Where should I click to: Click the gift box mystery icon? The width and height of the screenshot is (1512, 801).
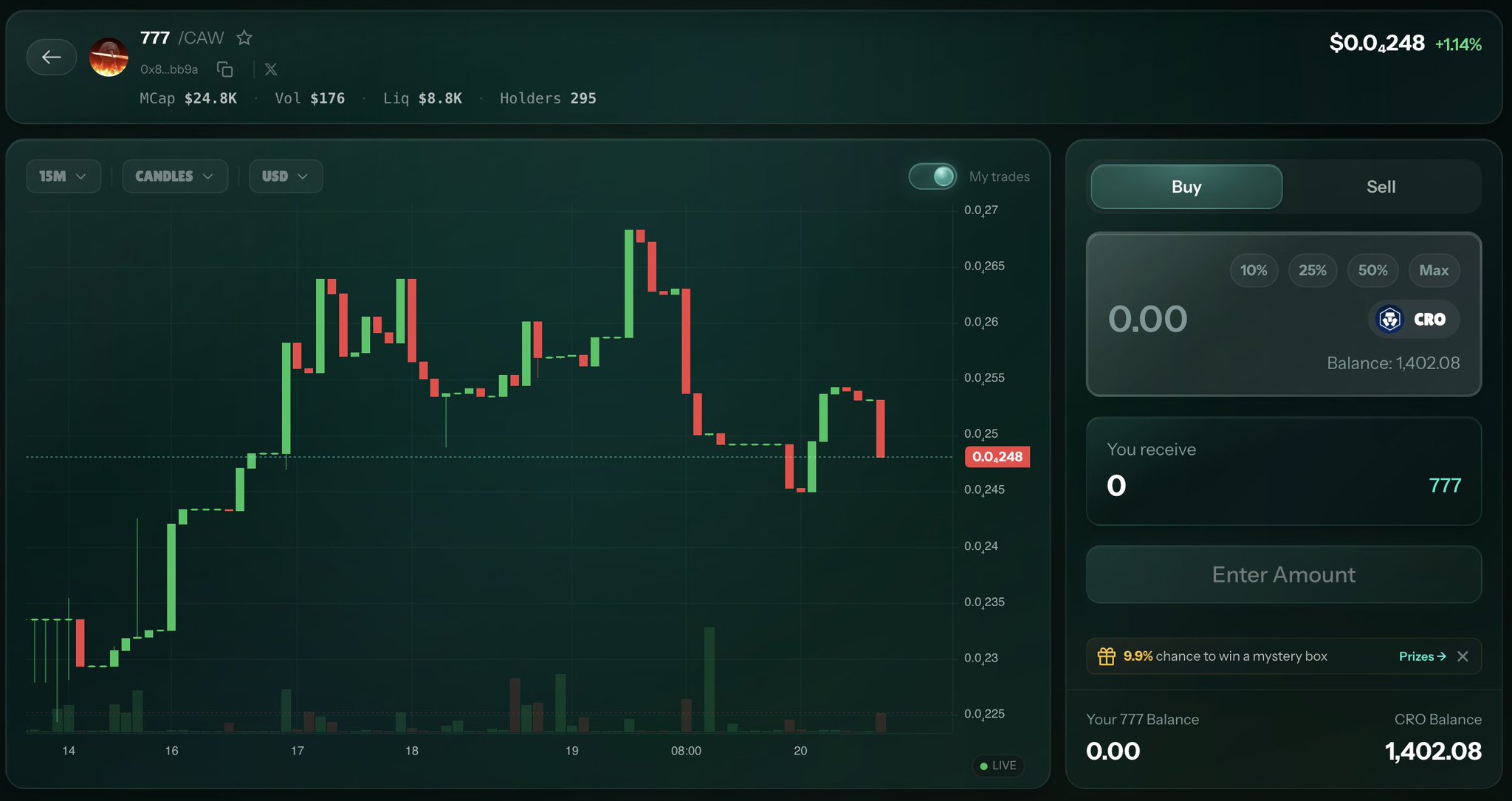click(x=1106, y=656)
